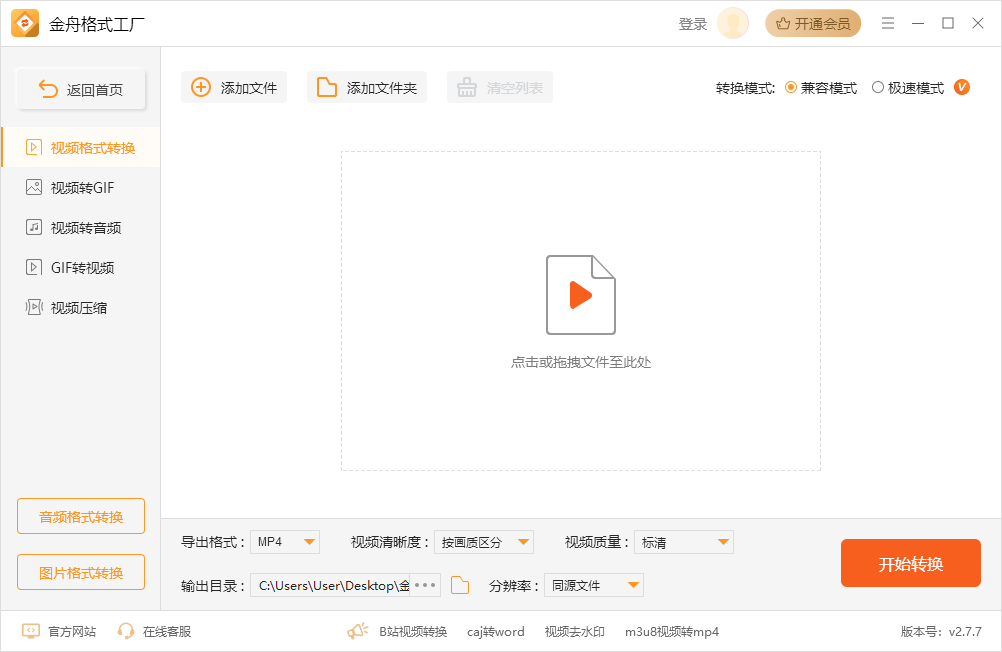Click the 在线客服 headset icon
Viewport: 1002px width, 652px height.
point(125,632)
